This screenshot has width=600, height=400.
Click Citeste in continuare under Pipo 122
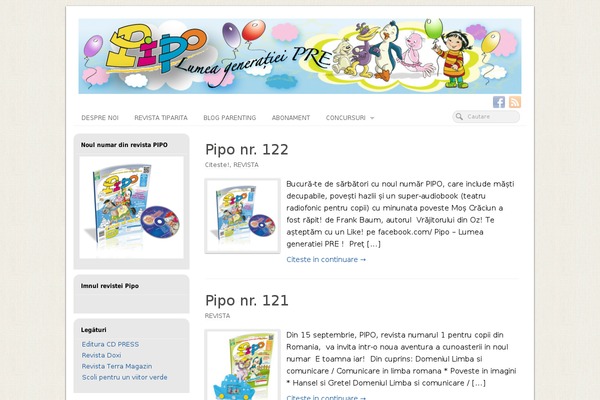click(x=326, y=260)
